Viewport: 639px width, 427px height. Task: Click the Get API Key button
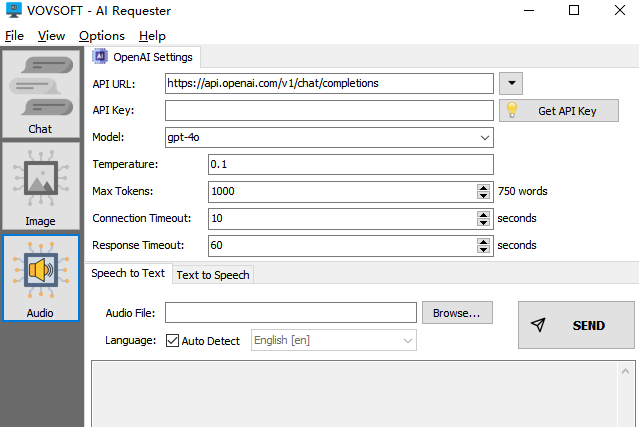(566, 111)
